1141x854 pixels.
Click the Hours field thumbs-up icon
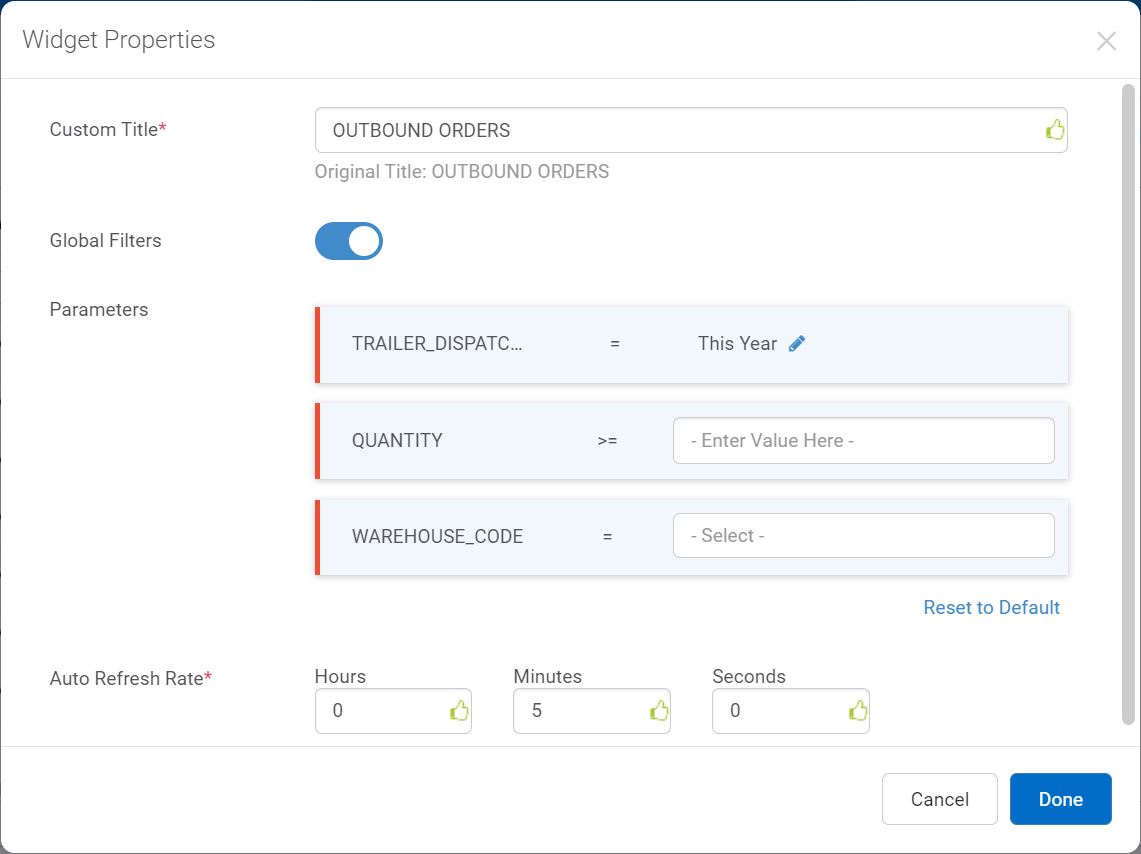[x=459, y=711]
